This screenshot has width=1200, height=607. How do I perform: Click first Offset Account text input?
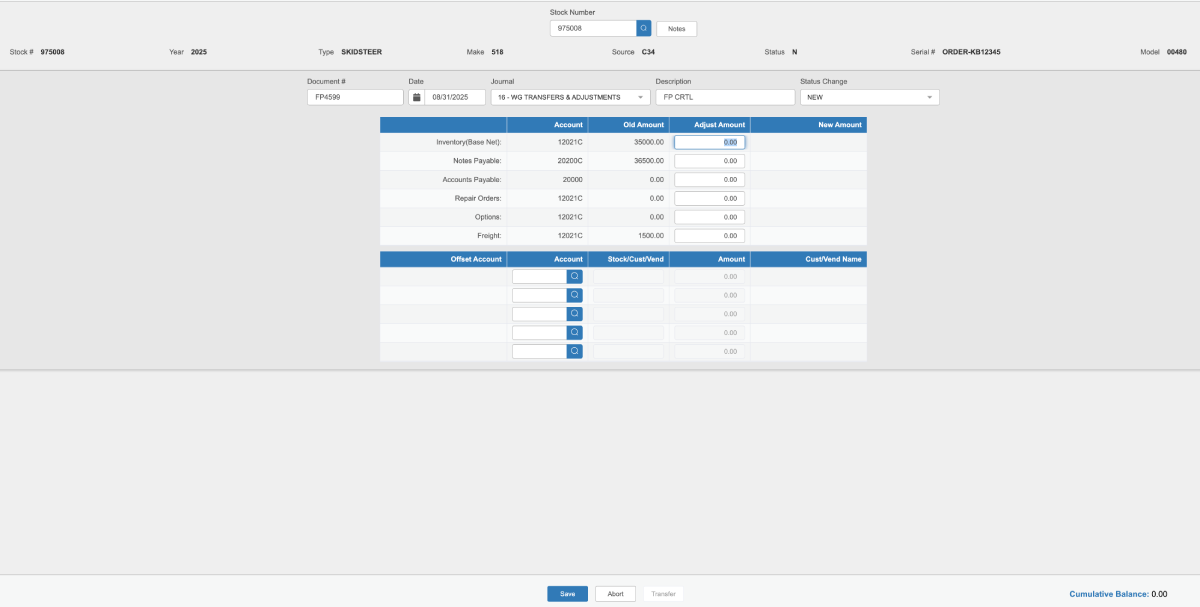[540, 276]
